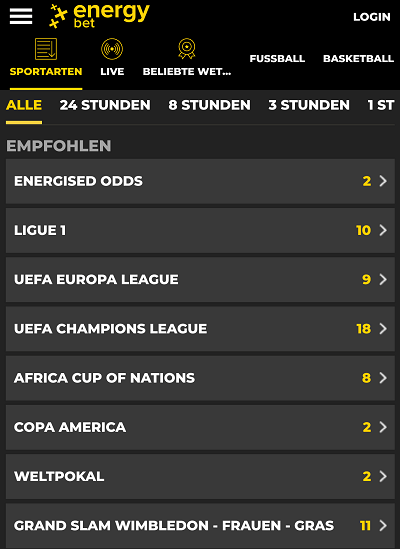Expand the Energised Odds chevron
The width and height of the screenshot is (400, 549).
(x=383, y=181)
